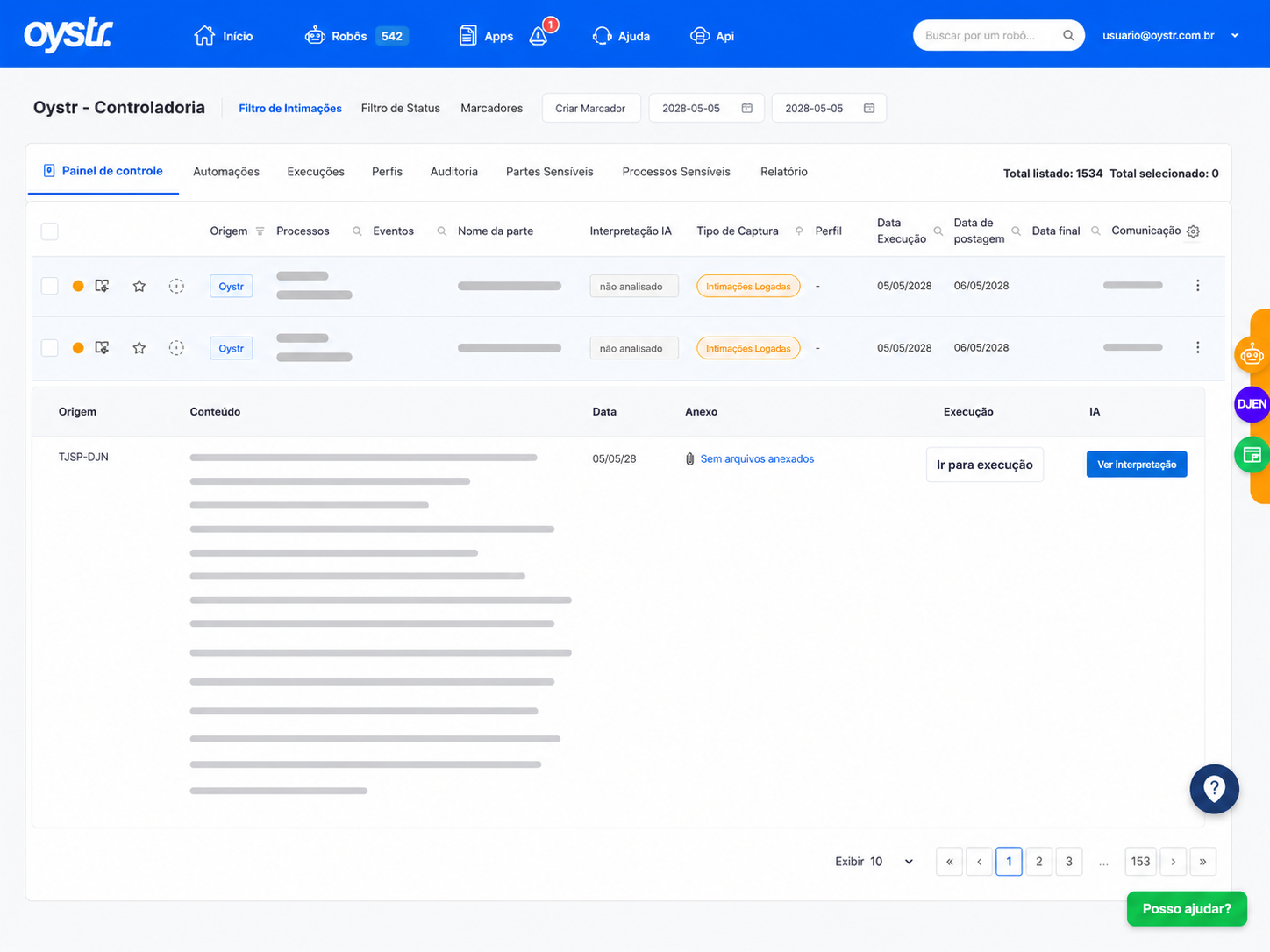Click second row's dashed circle status icon

[x=176, y=348]
